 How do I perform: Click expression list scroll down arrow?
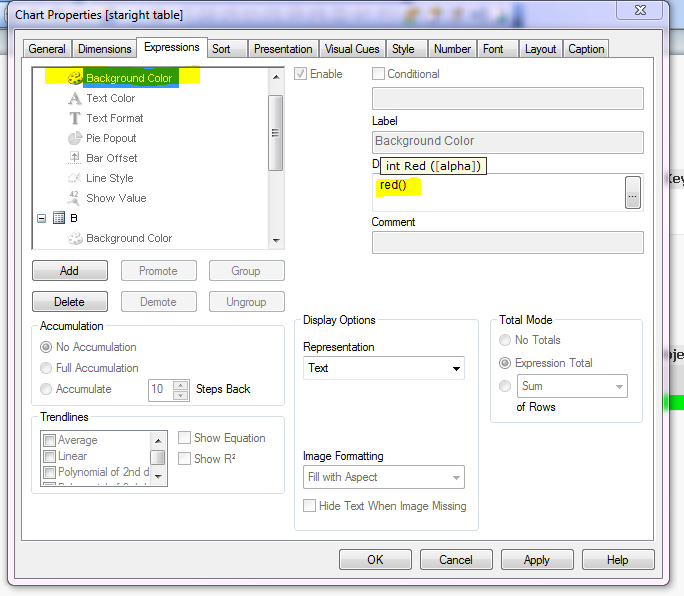(276, 240)
